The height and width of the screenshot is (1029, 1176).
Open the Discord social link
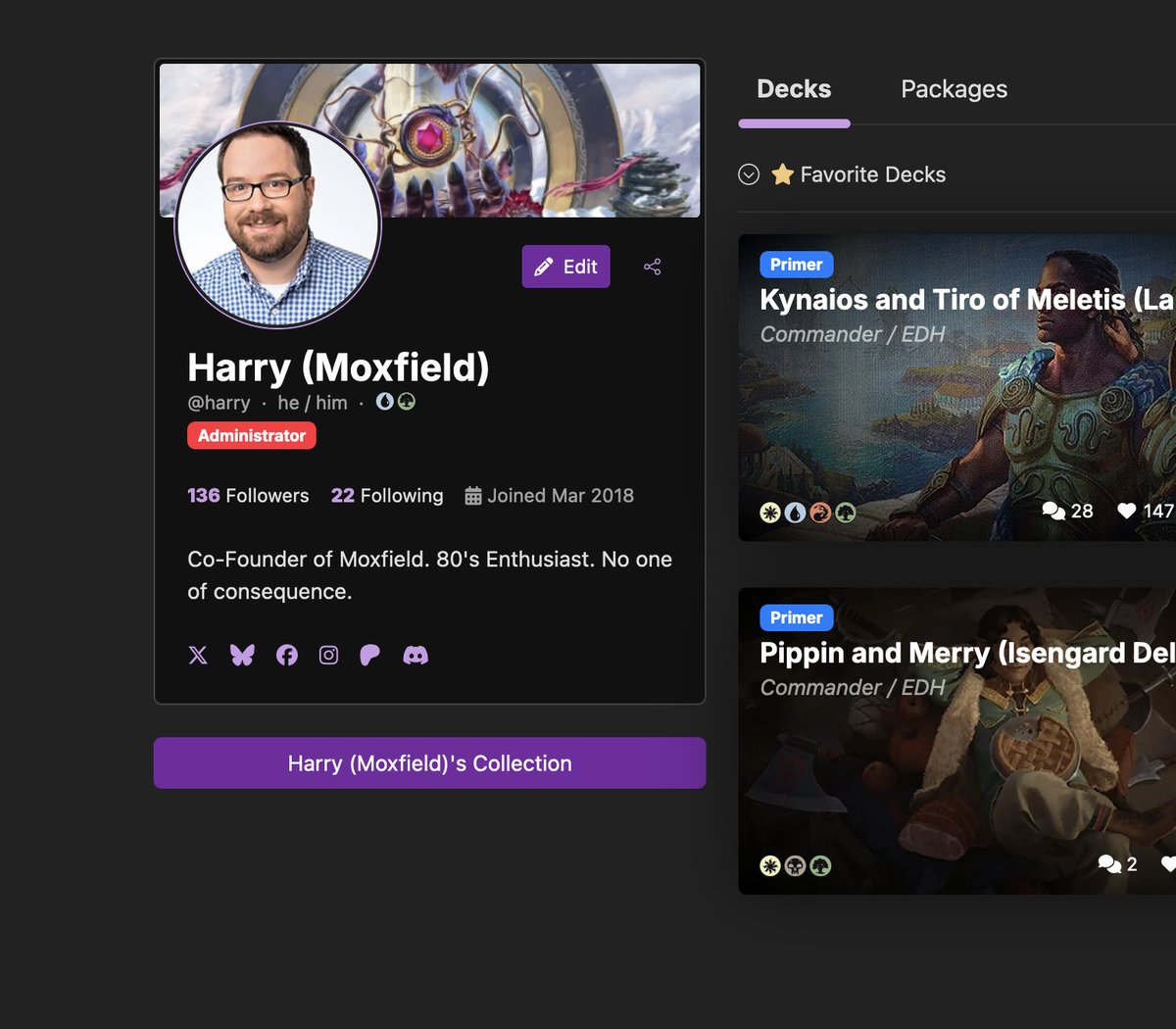416,655
